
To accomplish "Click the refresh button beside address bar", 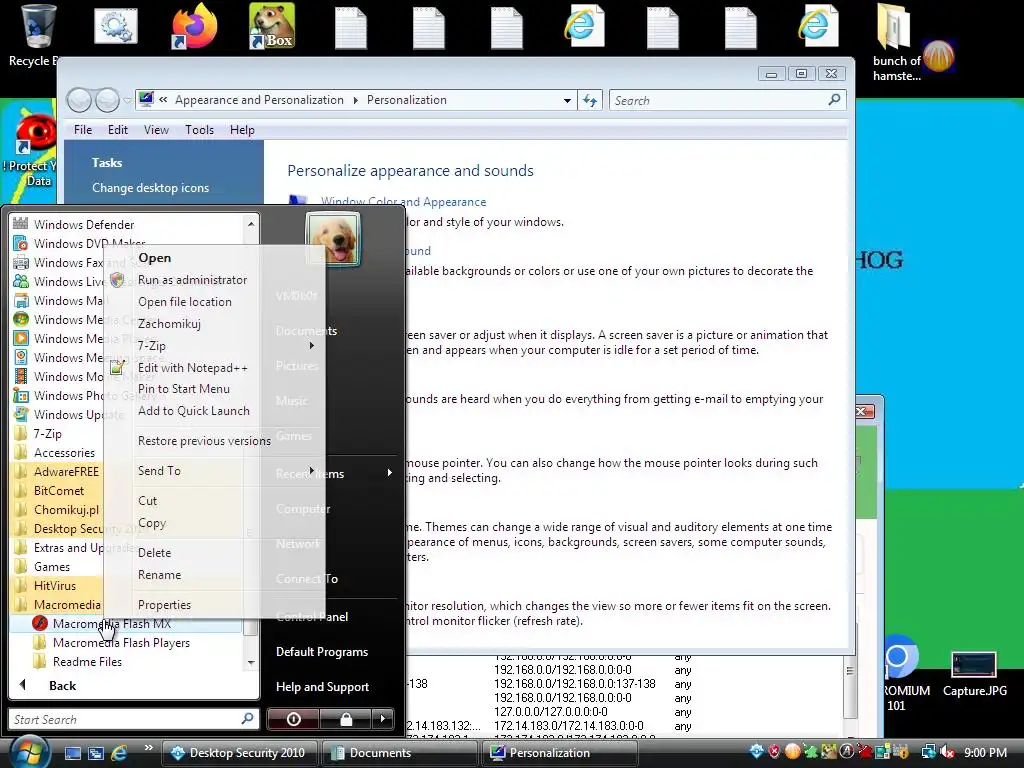I will pyautogui.click(x=590, y=100).
